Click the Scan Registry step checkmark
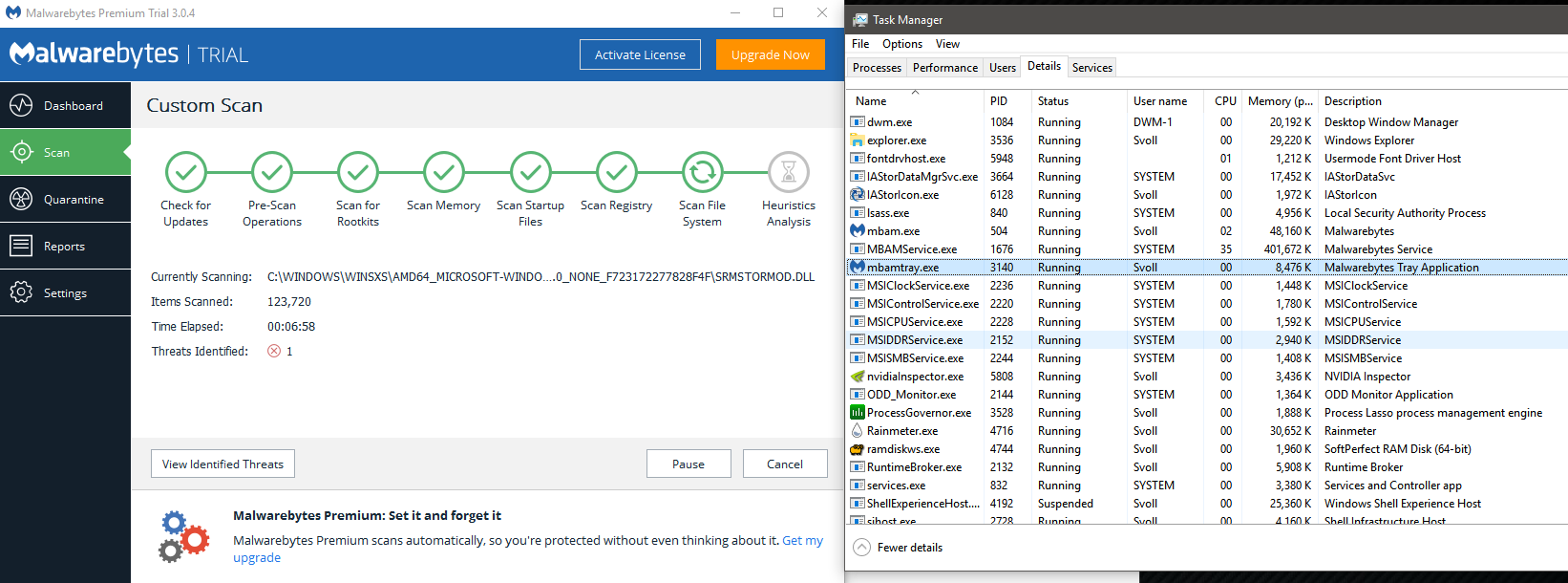1568x583 pixels. pyautogui.click(x=617, y=172)
